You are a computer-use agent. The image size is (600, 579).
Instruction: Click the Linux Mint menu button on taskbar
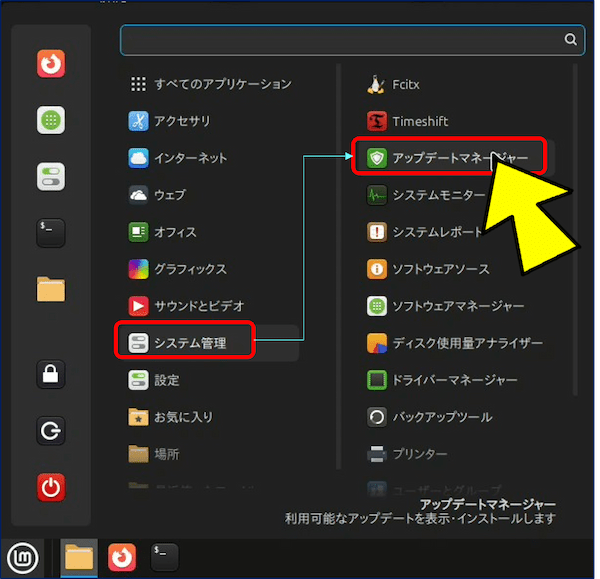click(x=21, y=556)
